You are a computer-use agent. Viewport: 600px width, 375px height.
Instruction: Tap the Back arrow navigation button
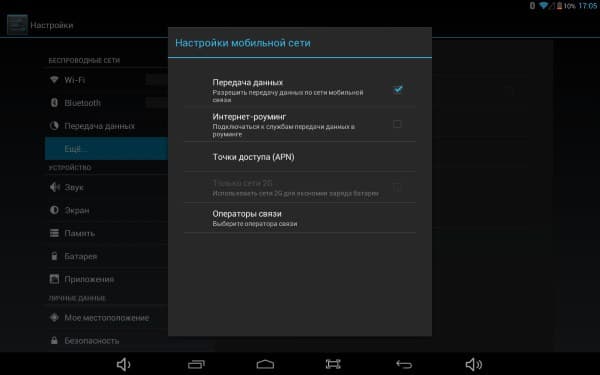pyautogui.click(x=404, y=364)
